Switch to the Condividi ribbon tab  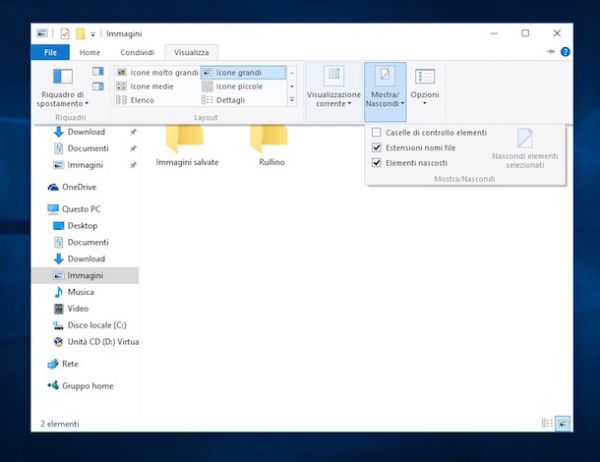click(x=137, y=52)
